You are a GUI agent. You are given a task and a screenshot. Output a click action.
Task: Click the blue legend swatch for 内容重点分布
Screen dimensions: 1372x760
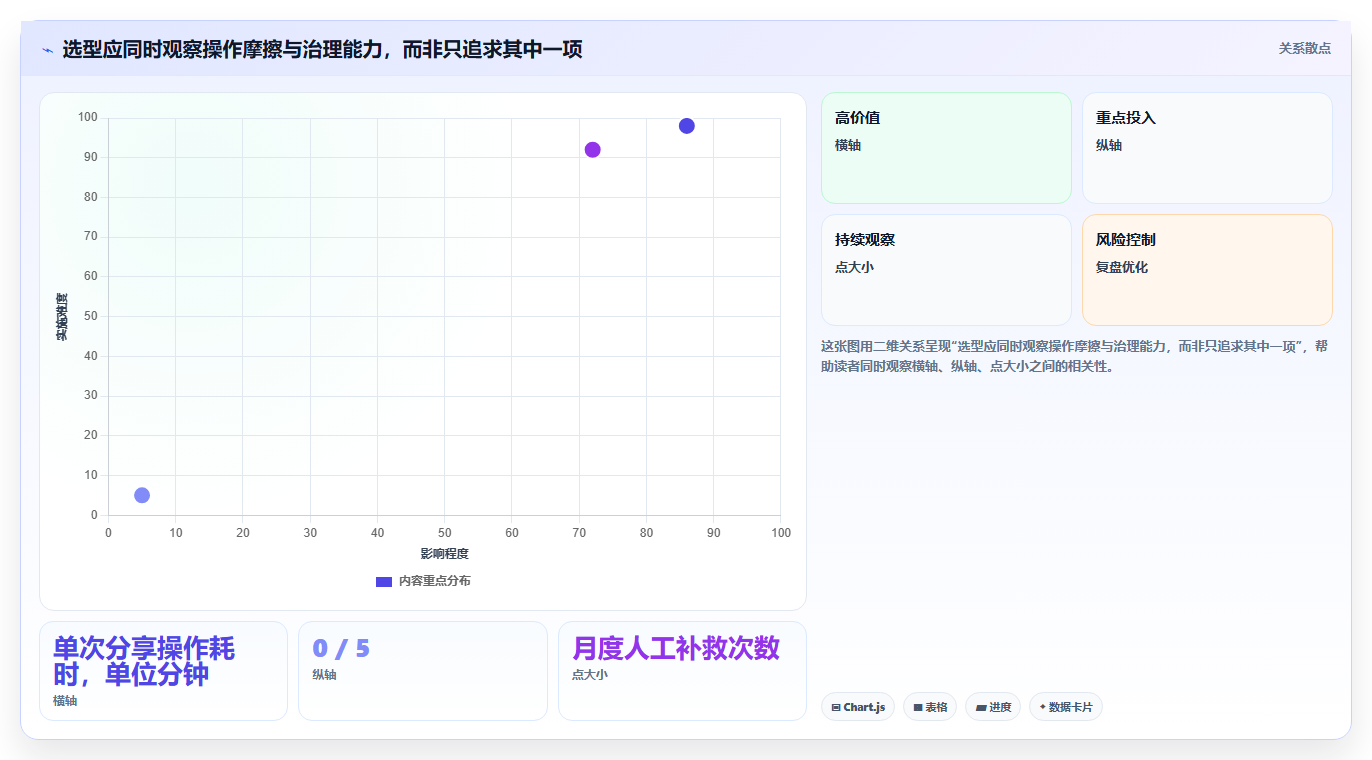pos(384,581)
